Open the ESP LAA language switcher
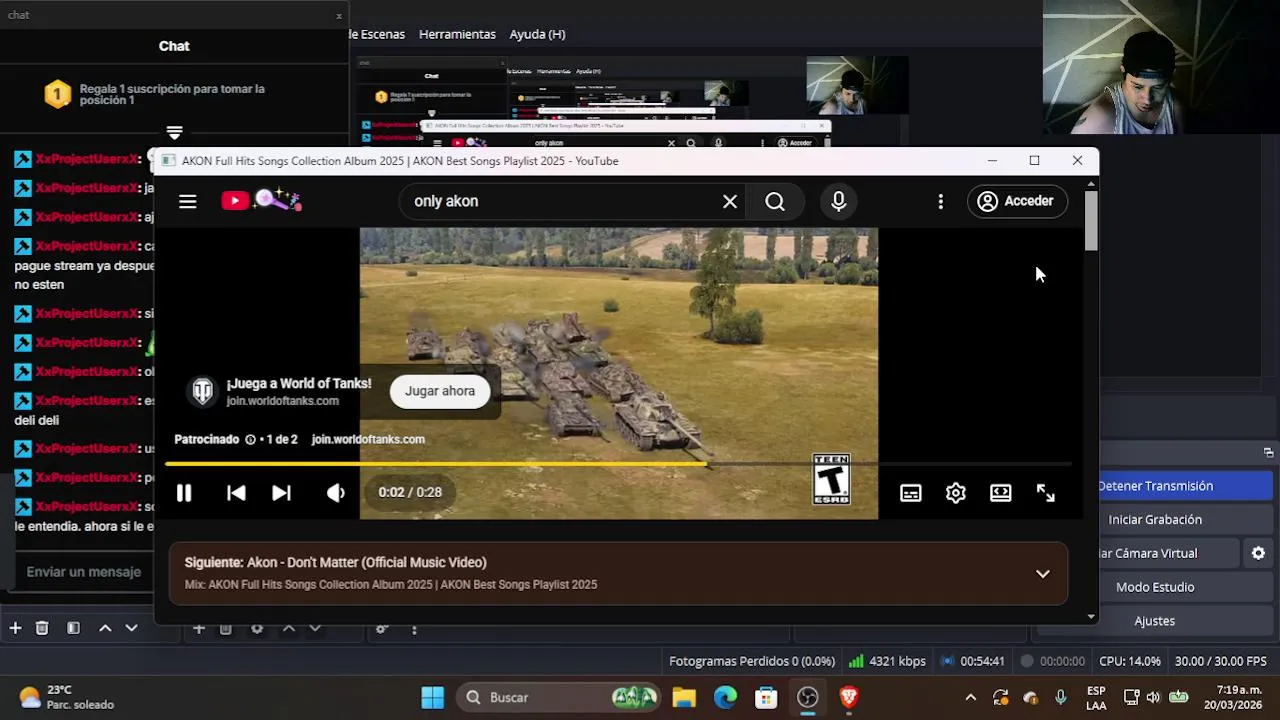 pyautogui.click(x=1096, y=697)
